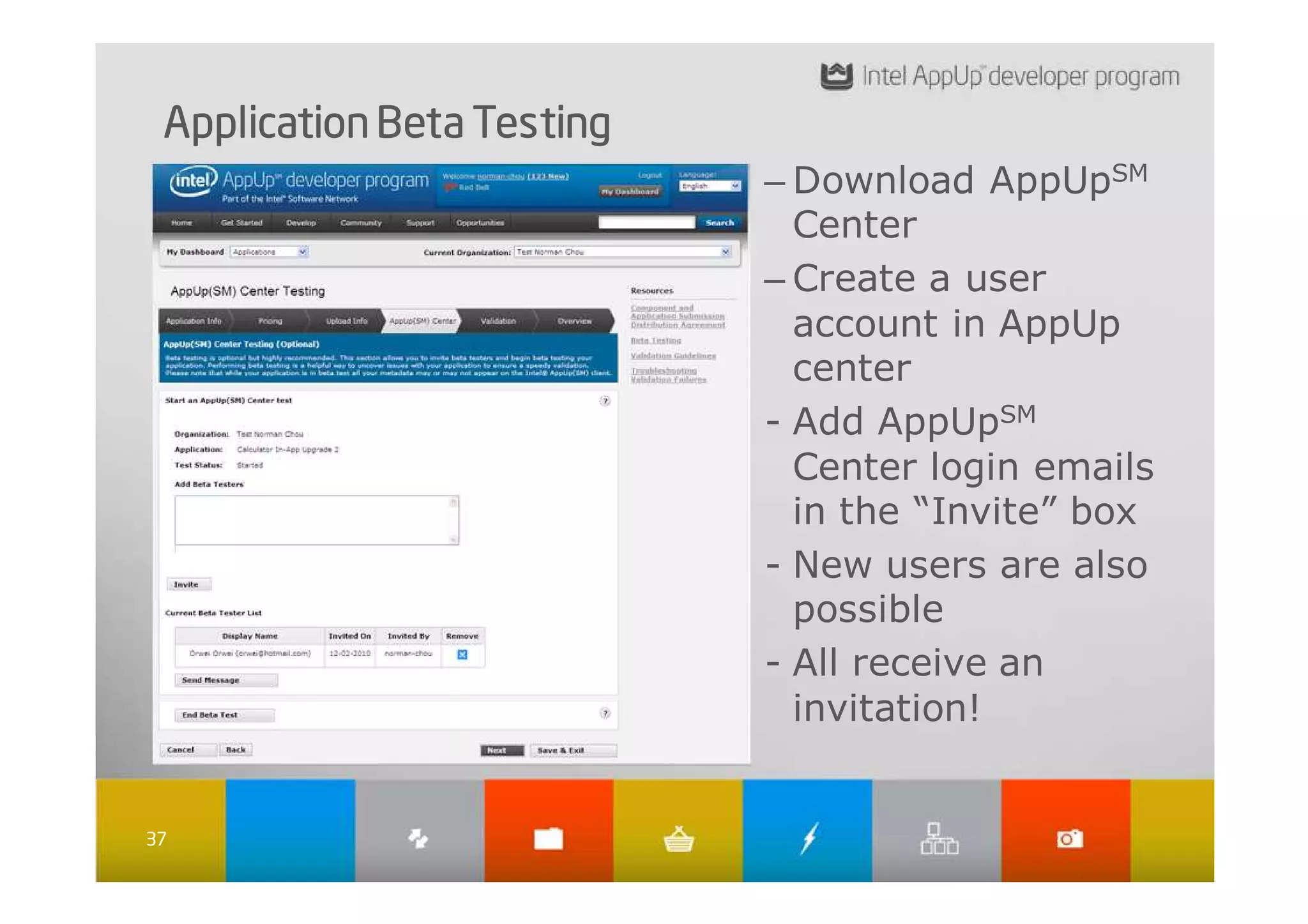
Task: Open the Troubleshooting Validation Failures link
Action: (669, 375)
